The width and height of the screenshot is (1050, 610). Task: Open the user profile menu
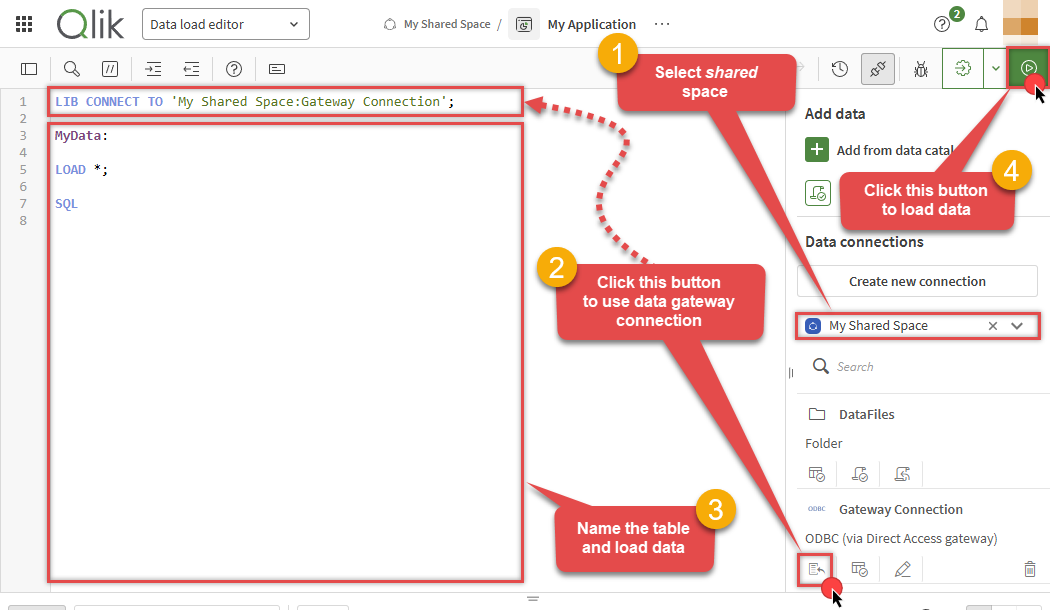[1020, 23]
